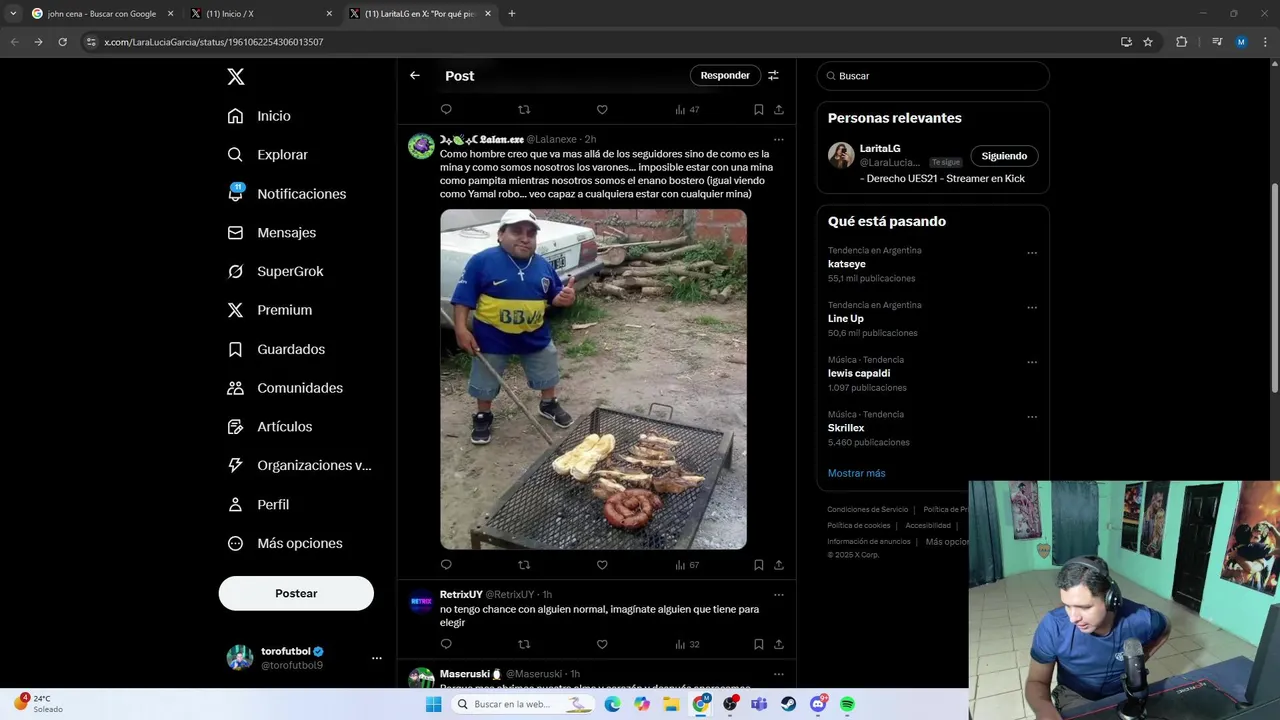Open Discord from taskbar
The width and height of the screenshot is (1280, 720).
818,704
